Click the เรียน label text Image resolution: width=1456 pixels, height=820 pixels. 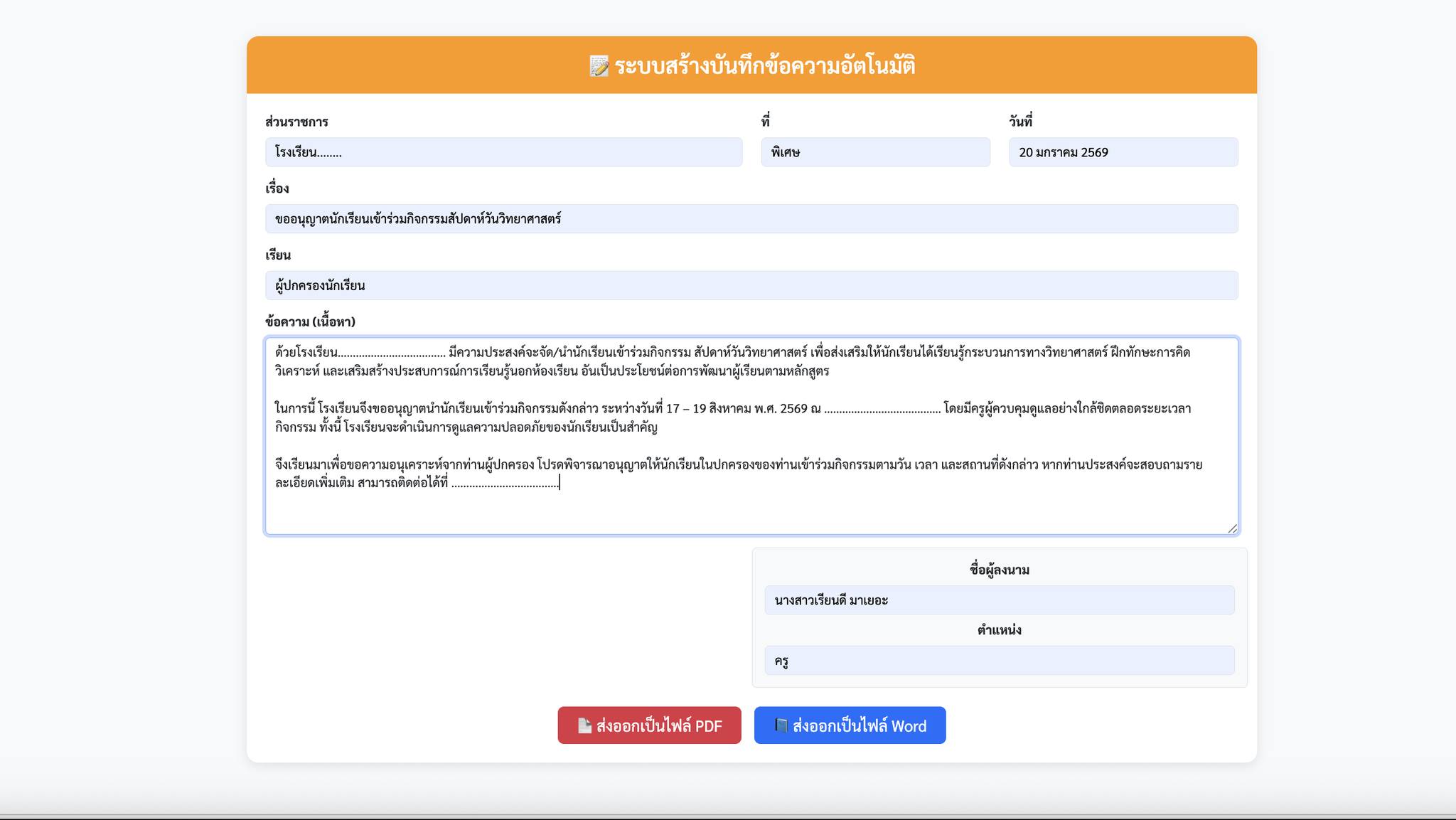(278, 255)
